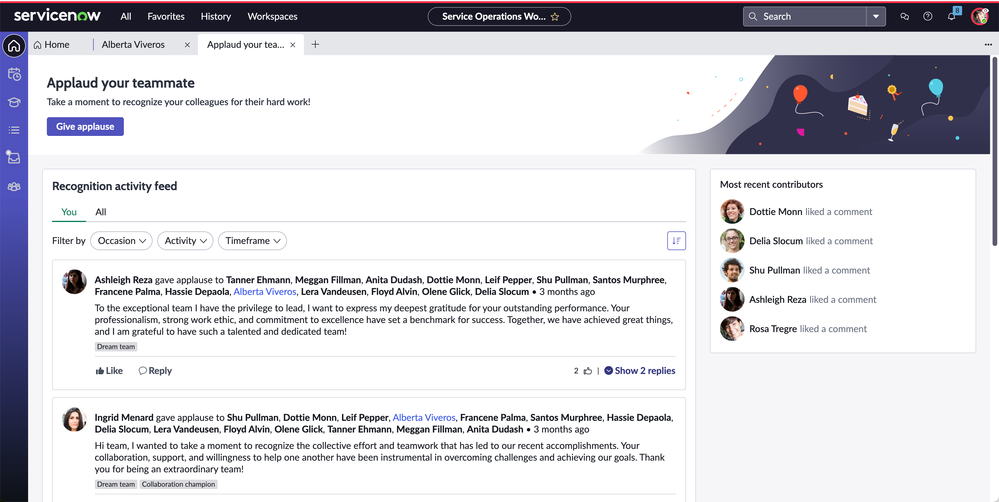Open the team icon in left sidebar
This screenshot has width=999, height=502.
click(14, 187)
